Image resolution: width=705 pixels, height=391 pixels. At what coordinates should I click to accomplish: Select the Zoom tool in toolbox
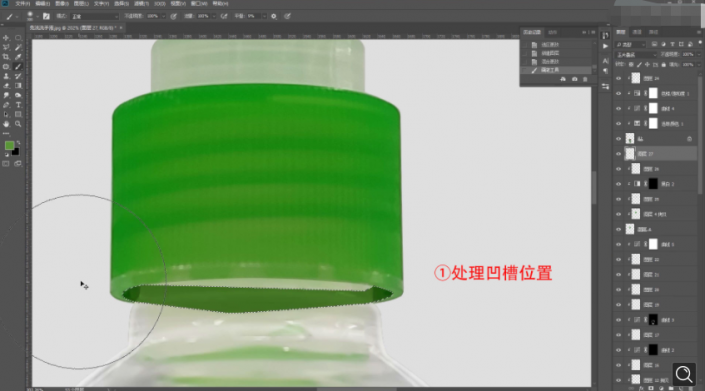pyautogui.click(x=18, y=124)
